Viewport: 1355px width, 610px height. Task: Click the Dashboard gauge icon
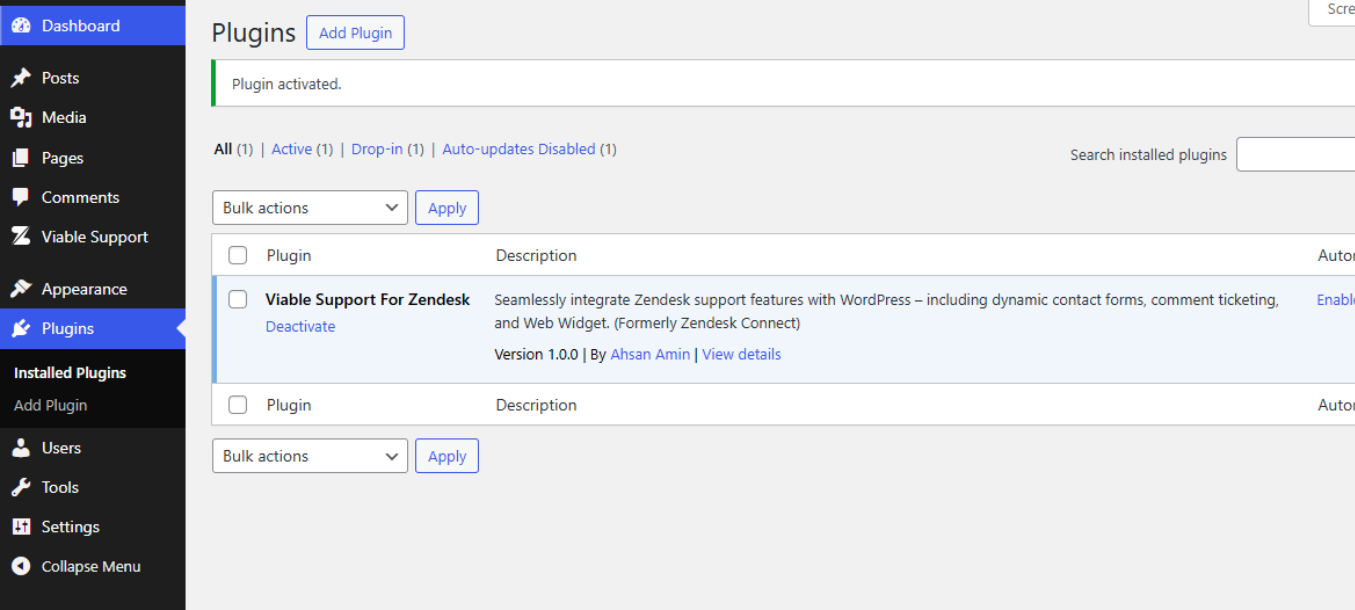coord(21,26)
